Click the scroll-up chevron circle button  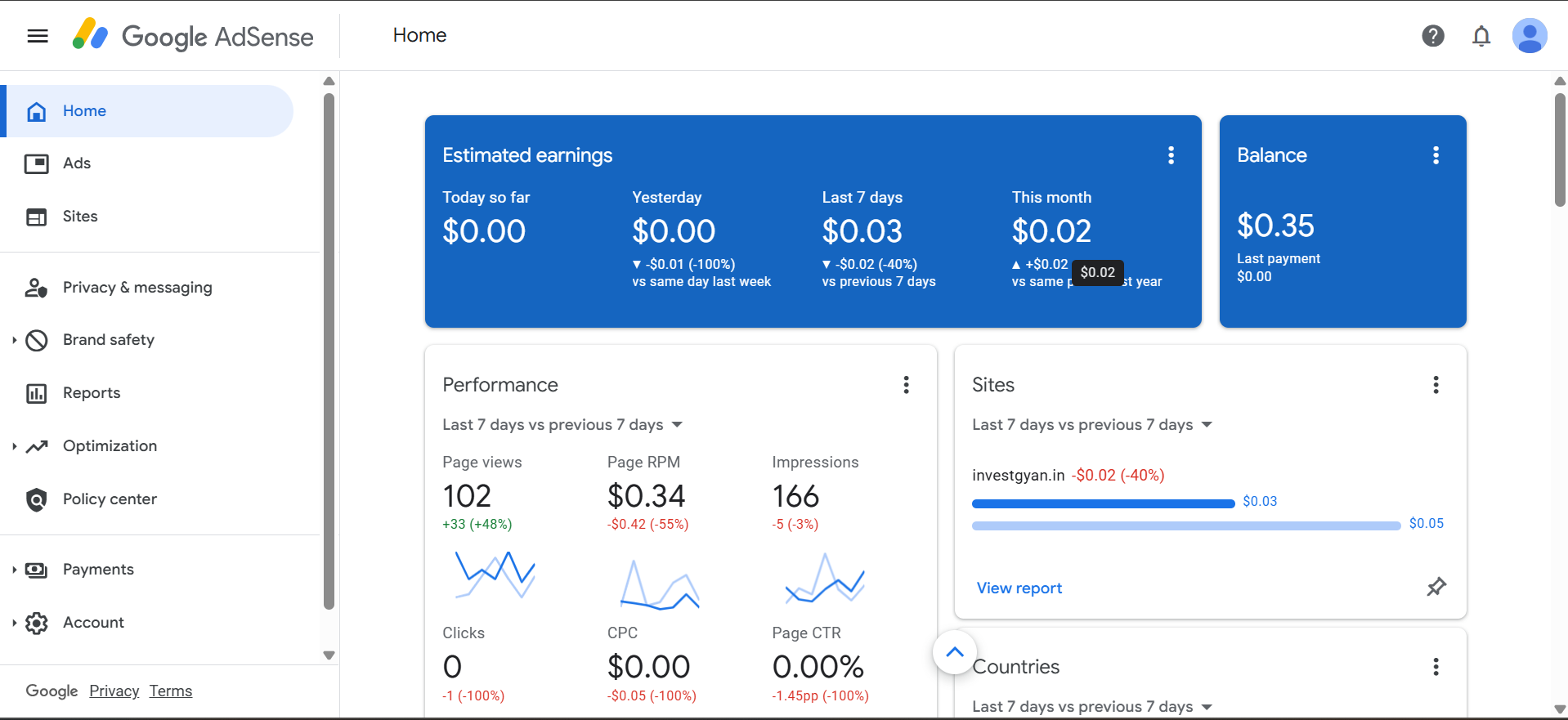(954, 652)
